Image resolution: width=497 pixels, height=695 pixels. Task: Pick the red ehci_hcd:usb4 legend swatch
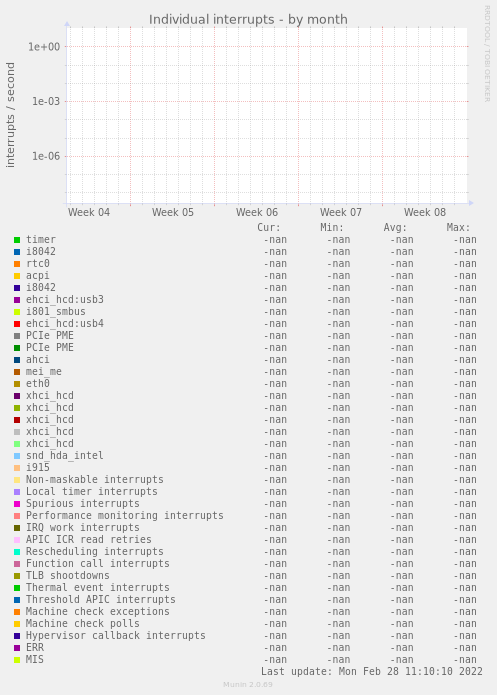point(17,324)
